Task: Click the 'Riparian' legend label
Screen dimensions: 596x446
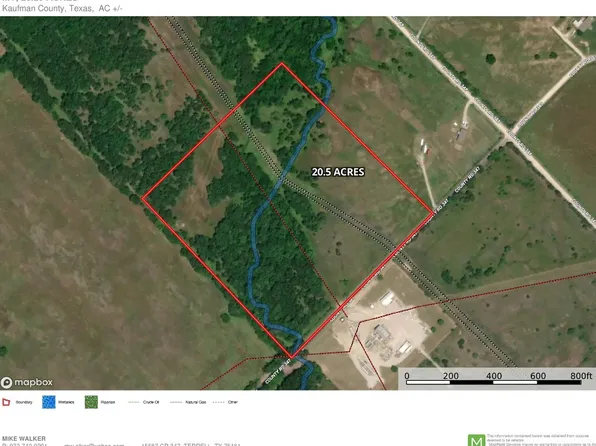Action: (x=108, y=402)
